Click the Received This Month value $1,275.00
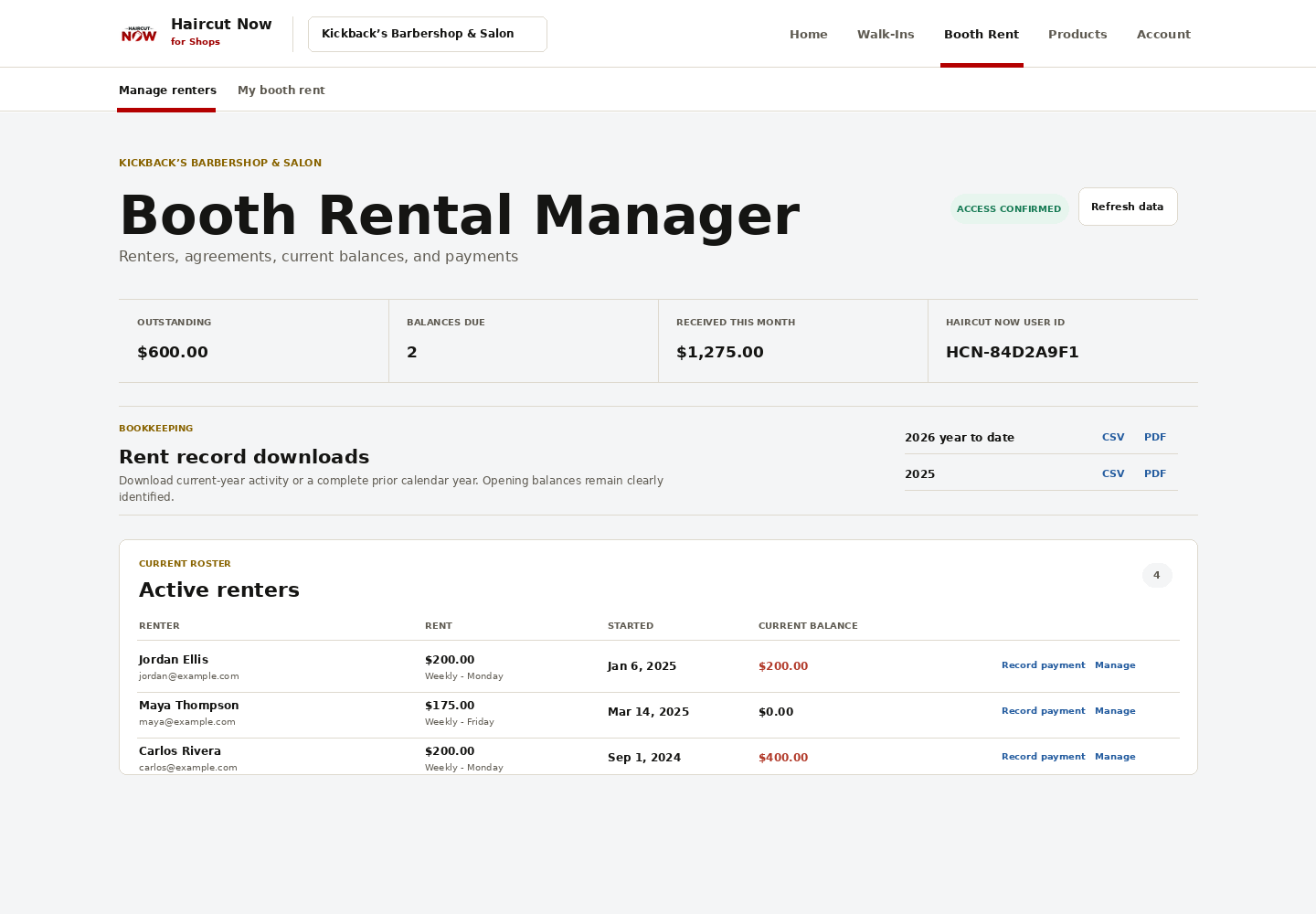Image resolution: width=1316 pixels, height=914 pixels. point(720,352)
